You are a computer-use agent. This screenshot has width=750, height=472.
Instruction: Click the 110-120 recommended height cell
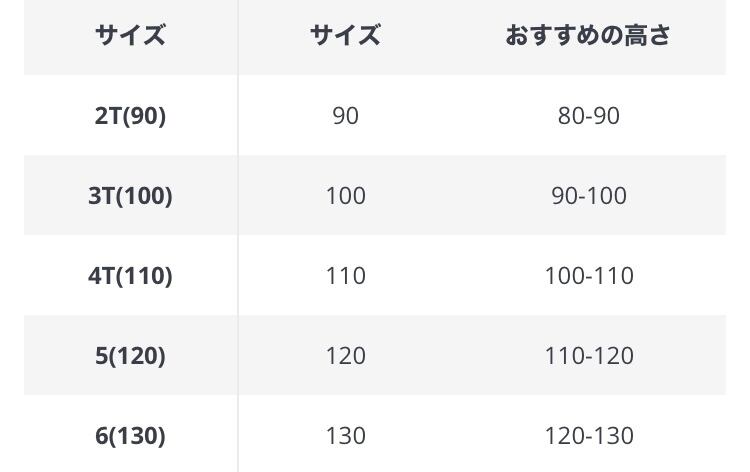(x=588, y=356)
